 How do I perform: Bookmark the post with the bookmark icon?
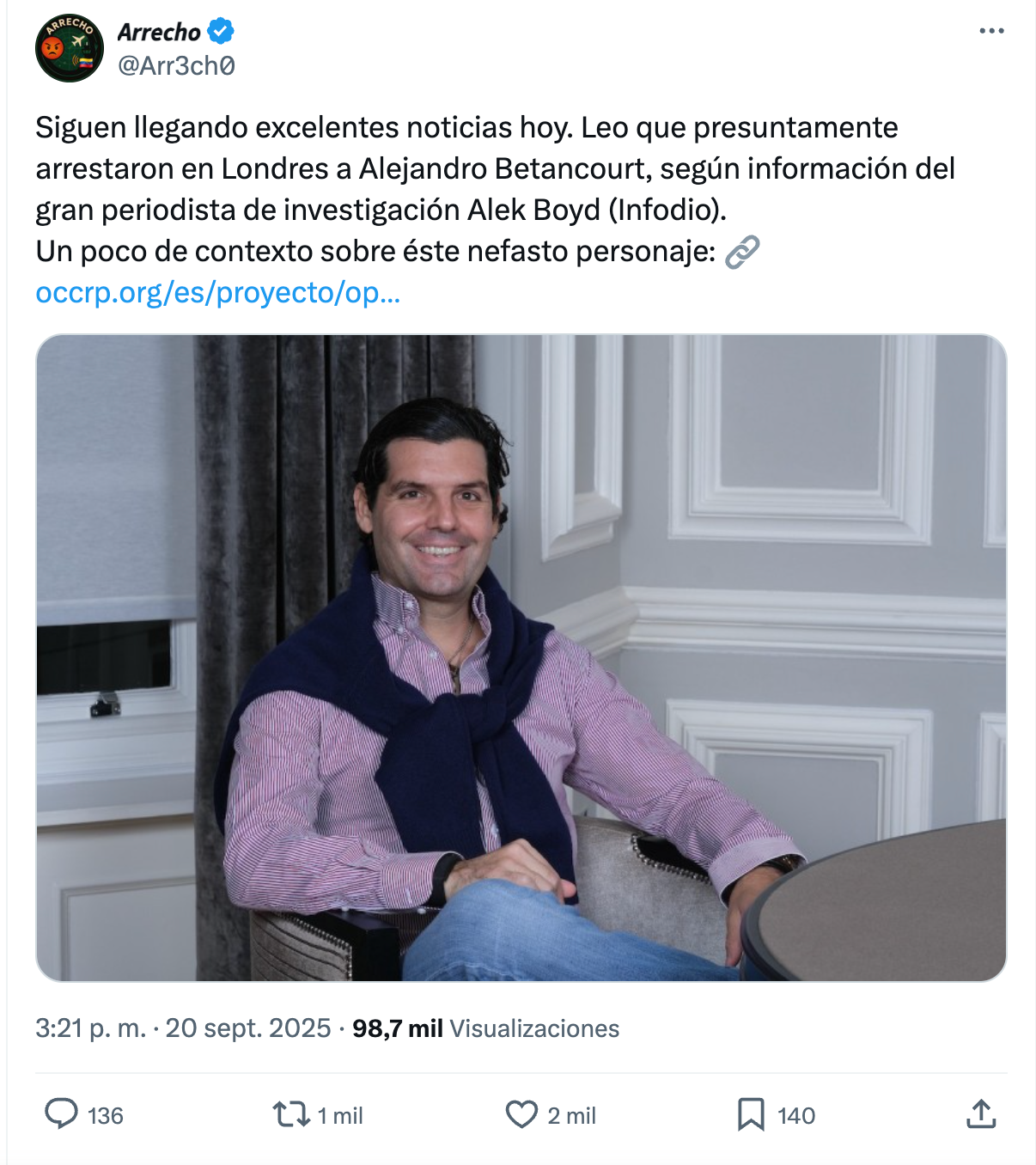pos(751,1114)
